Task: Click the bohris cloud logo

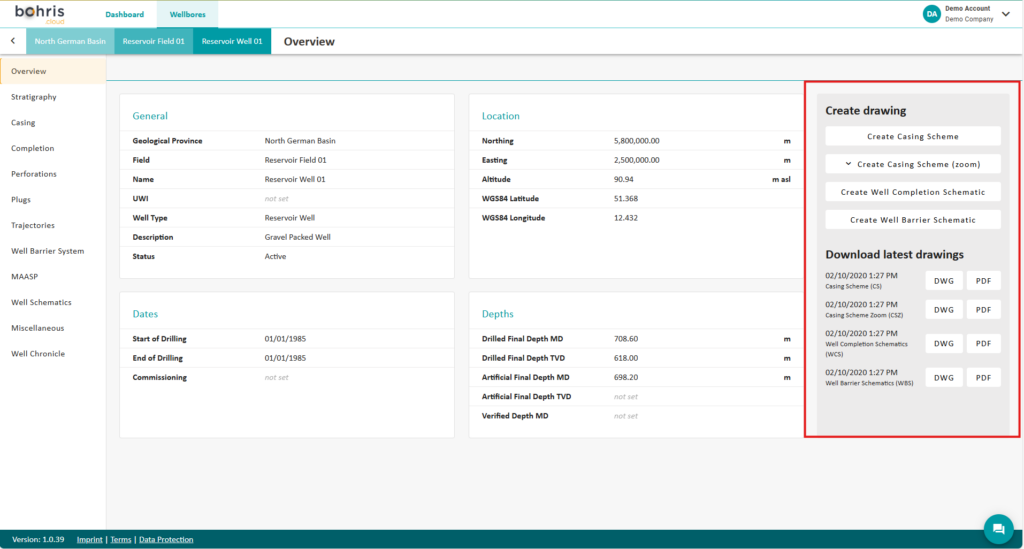Action: click(x=38, y=13)
